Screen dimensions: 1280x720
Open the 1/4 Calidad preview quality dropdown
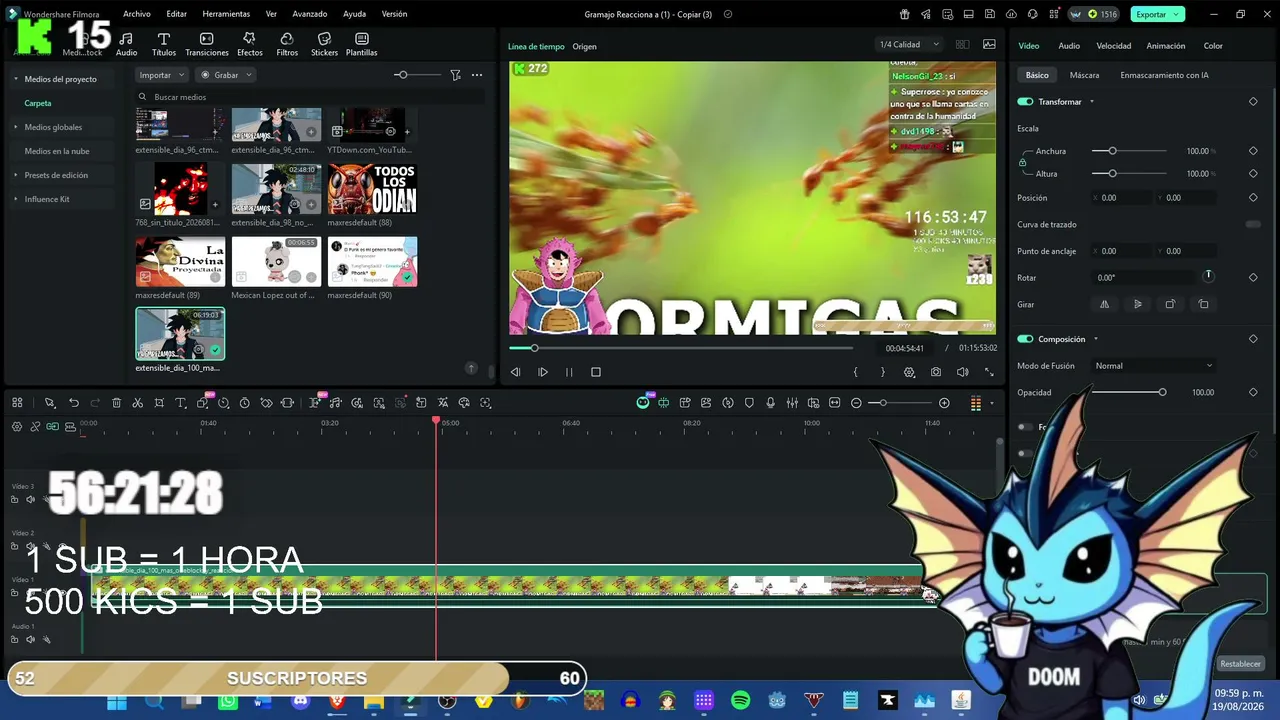pyautogui.click(x=908, y=44)
